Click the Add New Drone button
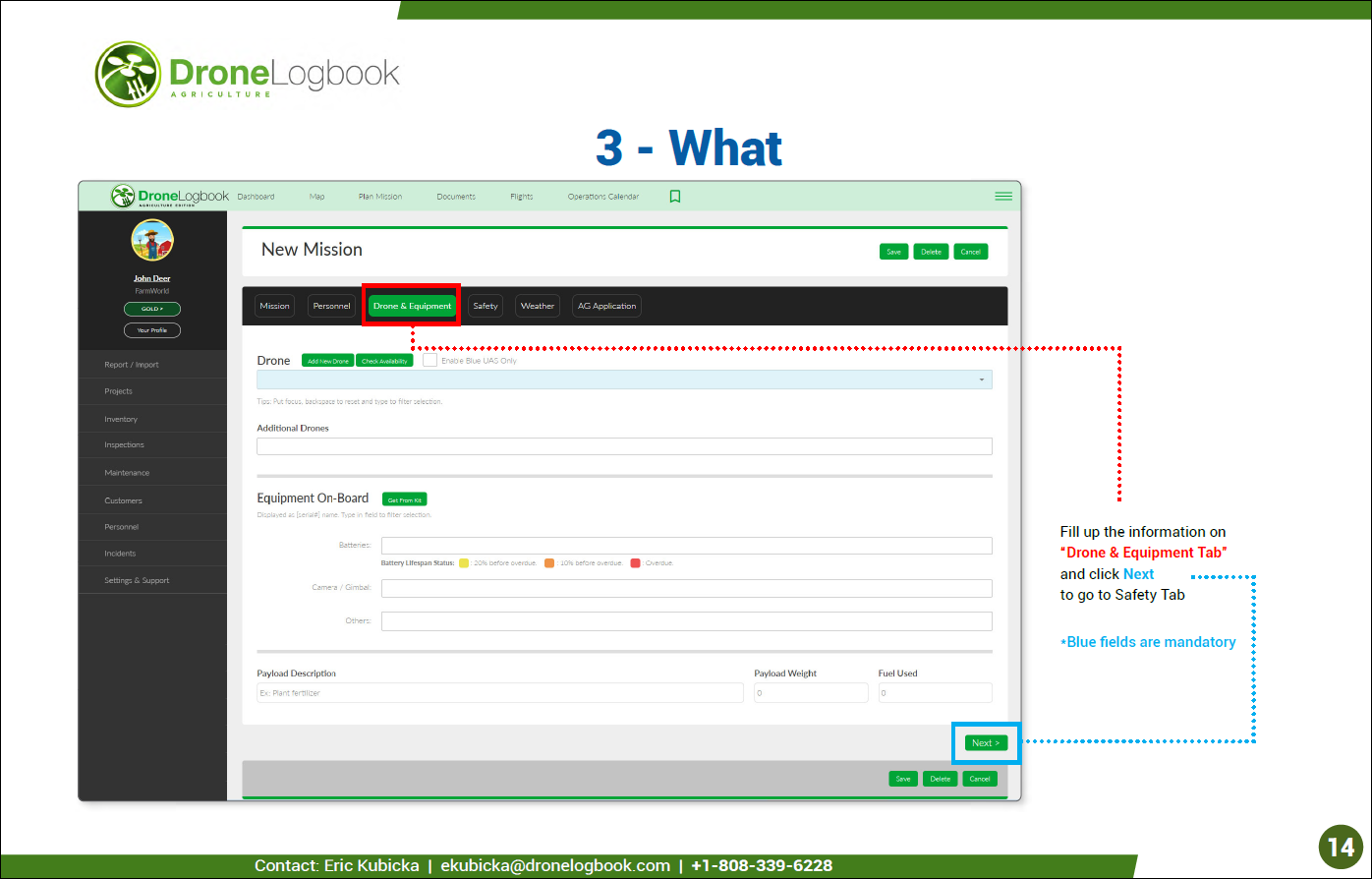Image resolution: width=1372 pixels, height=879 pixels. pyautogui.click(x=328, y=361)
